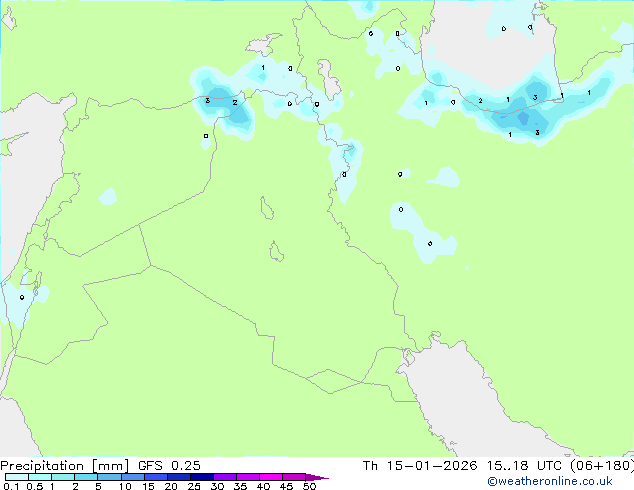Image resolution: width=634 pixels, height=490 pixels.
Task: Click the "0.5" legend scale label
Action: [35, 486]
